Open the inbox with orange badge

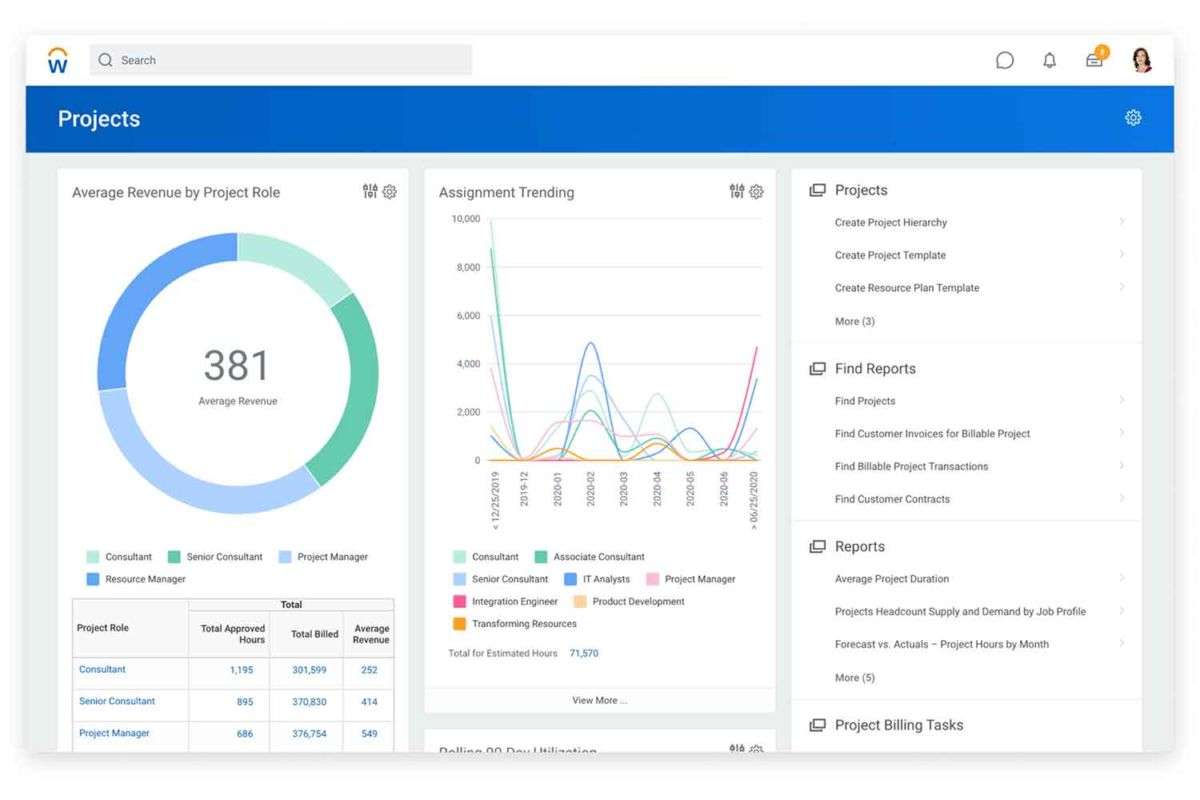coord(1093,61)
